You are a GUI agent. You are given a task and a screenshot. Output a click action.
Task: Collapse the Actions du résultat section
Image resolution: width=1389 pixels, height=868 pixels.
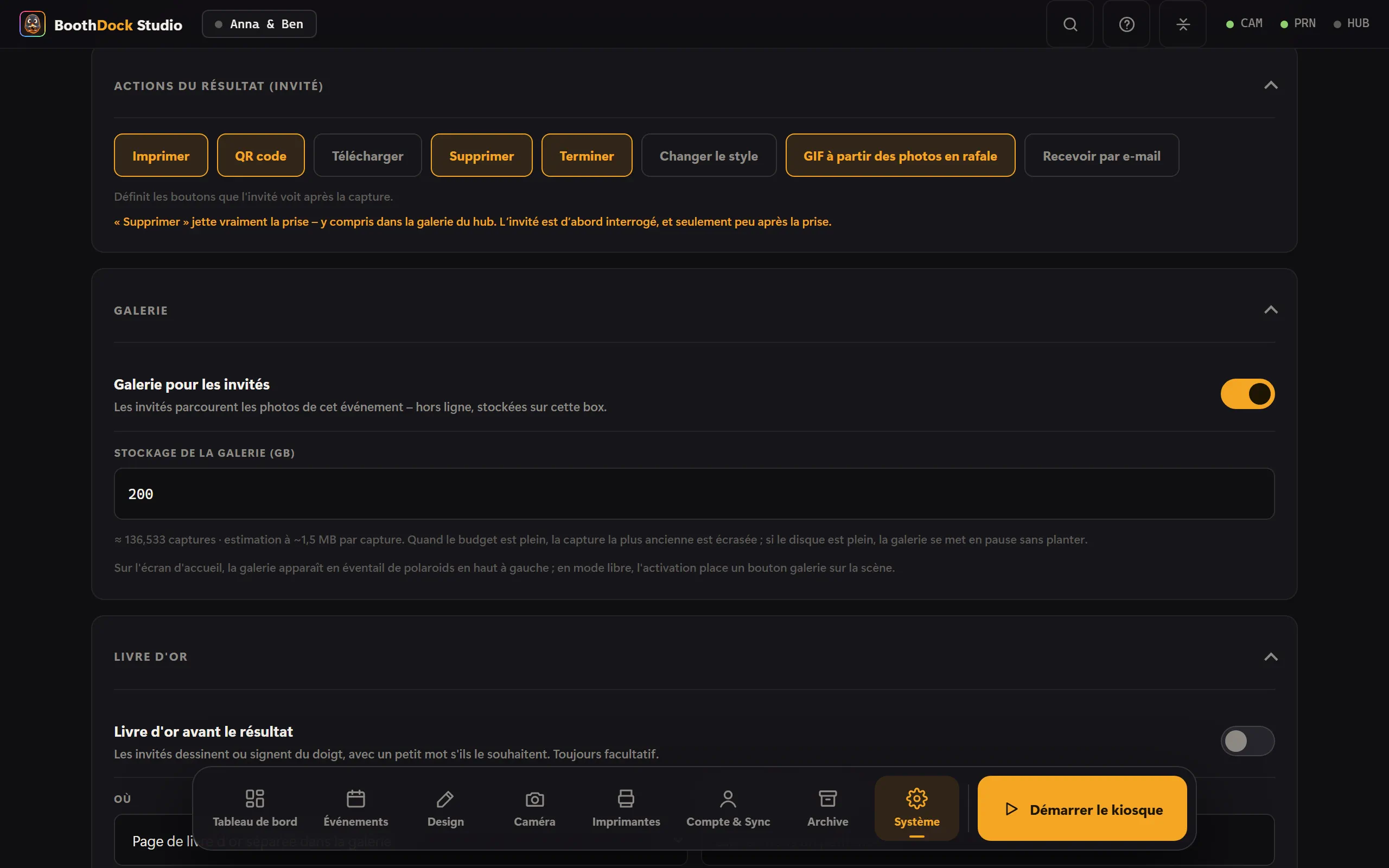coord(1271,85)
